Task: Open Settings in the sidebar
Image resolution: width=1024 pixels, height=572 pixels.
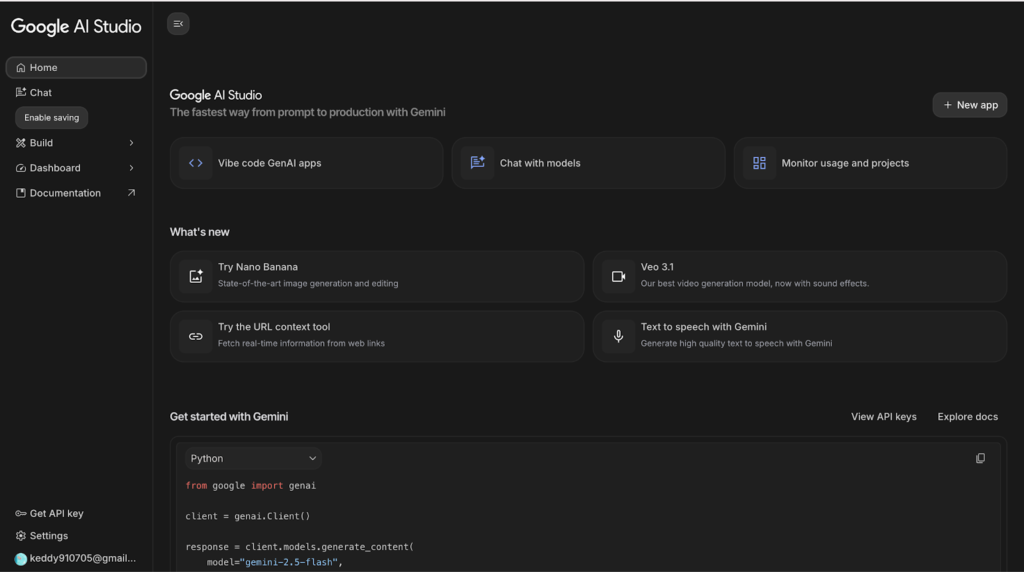Action: [x=48, y=536]
